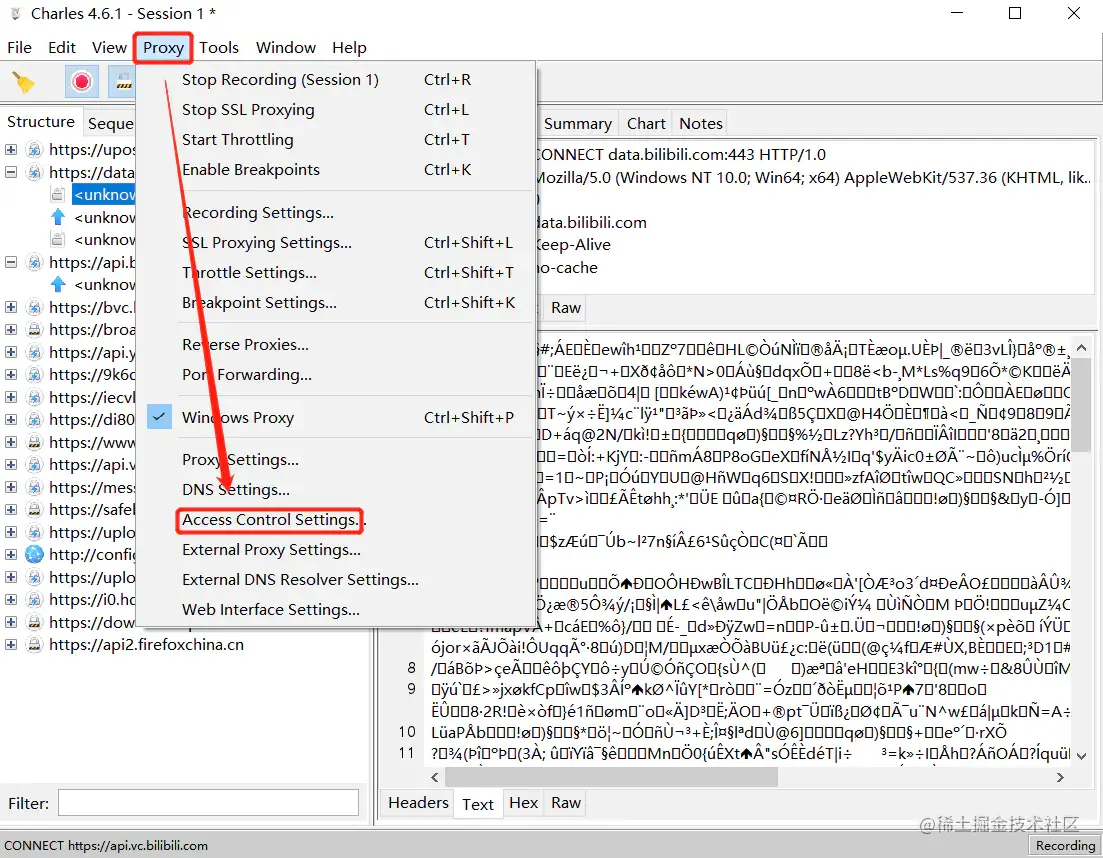Expand the https://bvc tree node

pyautogui.click(x=11, y=307)
